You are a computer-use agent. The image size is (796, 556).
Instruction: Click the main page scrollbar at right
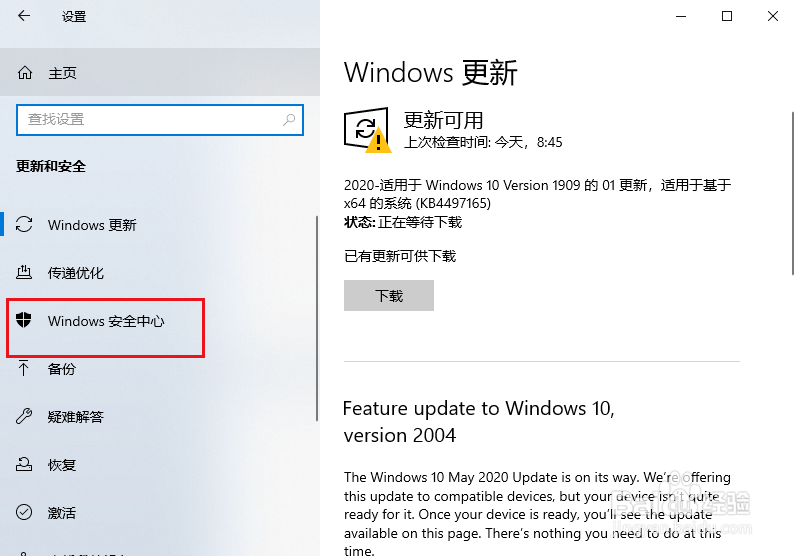(x=793, y=193)
